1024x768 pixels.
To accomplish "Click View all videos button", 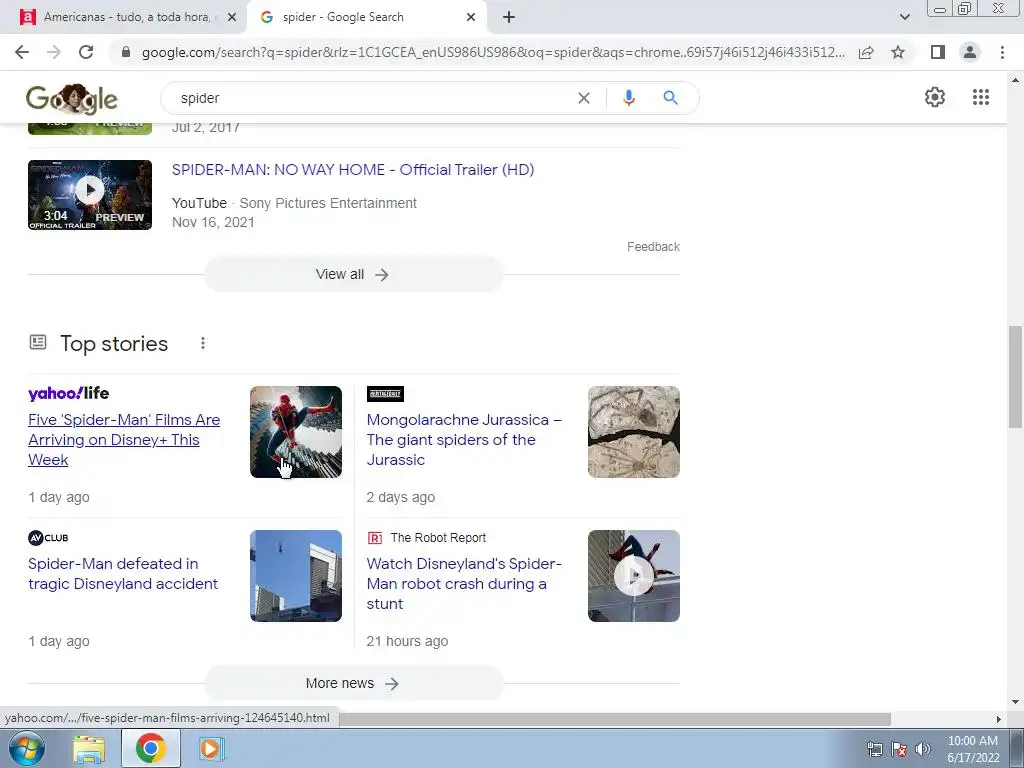I will (x=353, y=274).
